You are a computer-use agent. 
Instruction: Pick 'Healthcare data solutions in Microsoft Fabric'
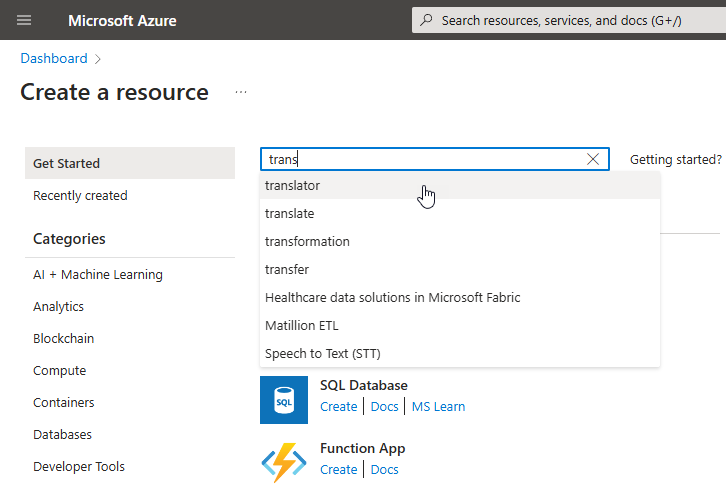tap(392, 297)
